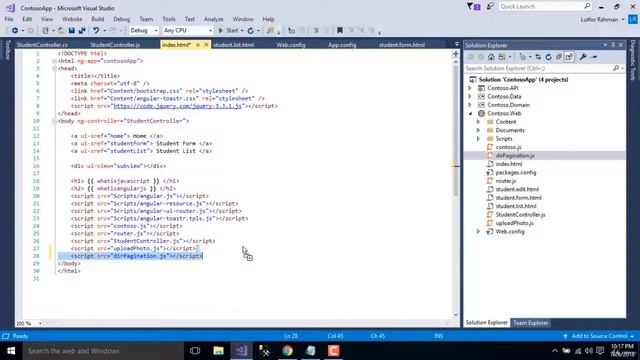
Task: Expand the Contoso.API project node
Action: (x=470, y=88)
